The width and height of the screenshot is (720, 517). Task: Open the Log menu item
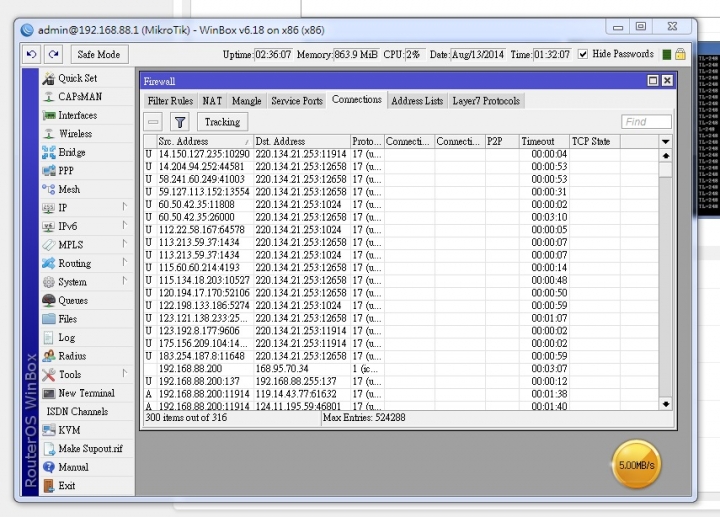click(x=66, y=337)
